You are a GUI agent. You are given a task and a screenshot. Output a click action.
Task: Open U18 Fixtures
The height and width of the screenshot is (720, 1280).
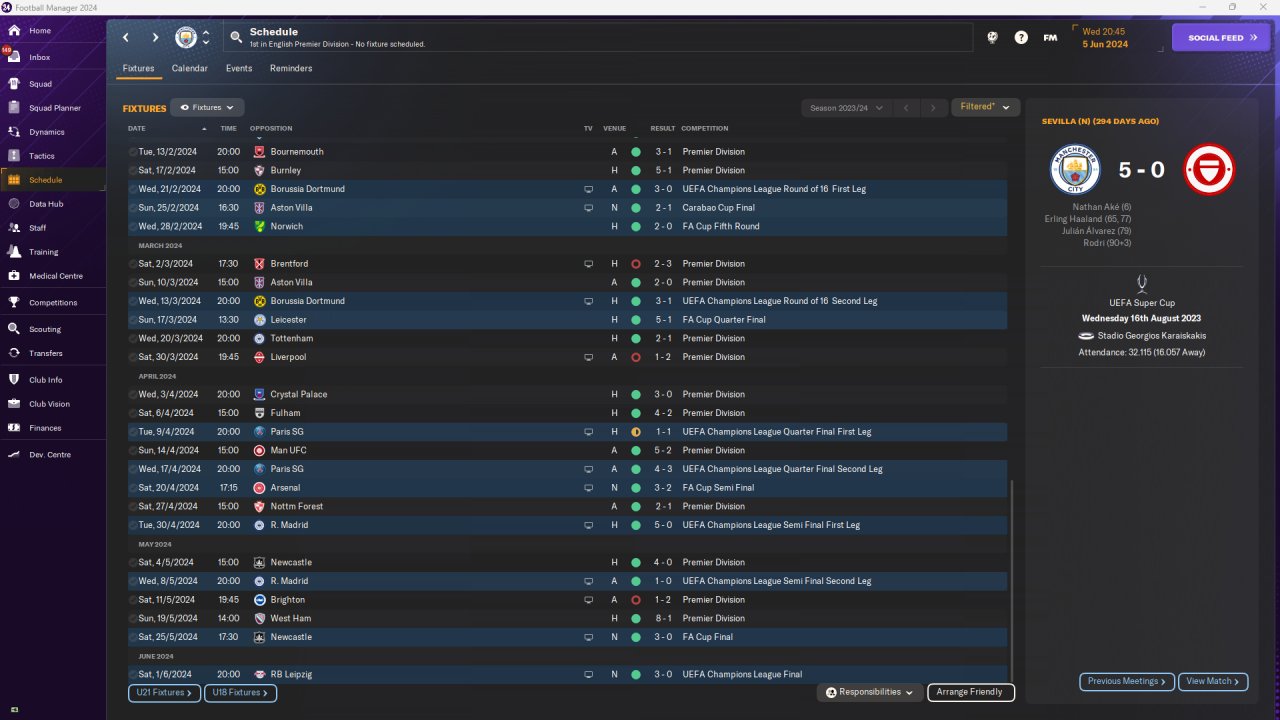point(240,692)
